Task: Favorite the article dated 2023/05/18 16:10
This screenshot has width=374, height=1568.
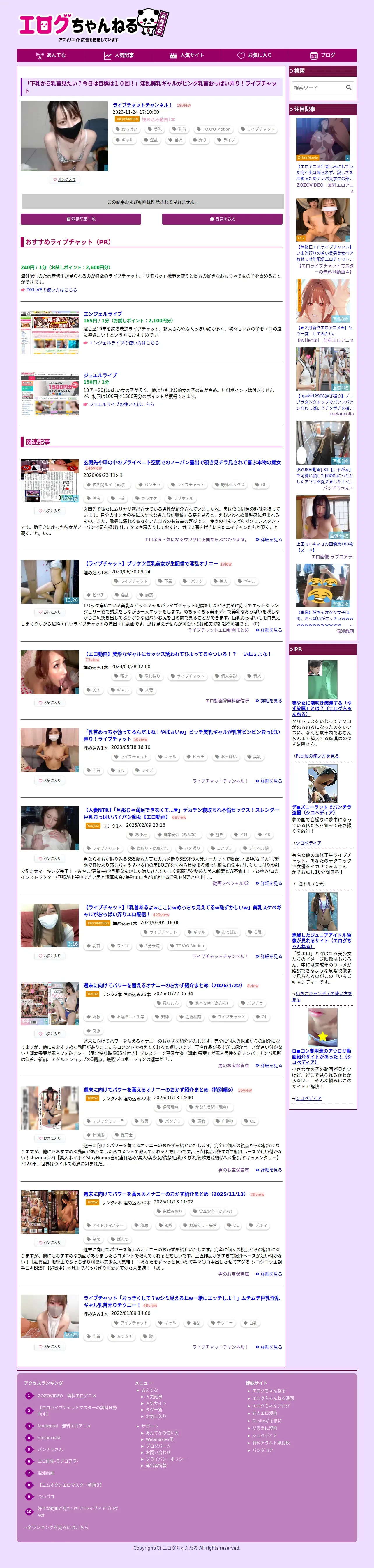Action: [49, 780]
